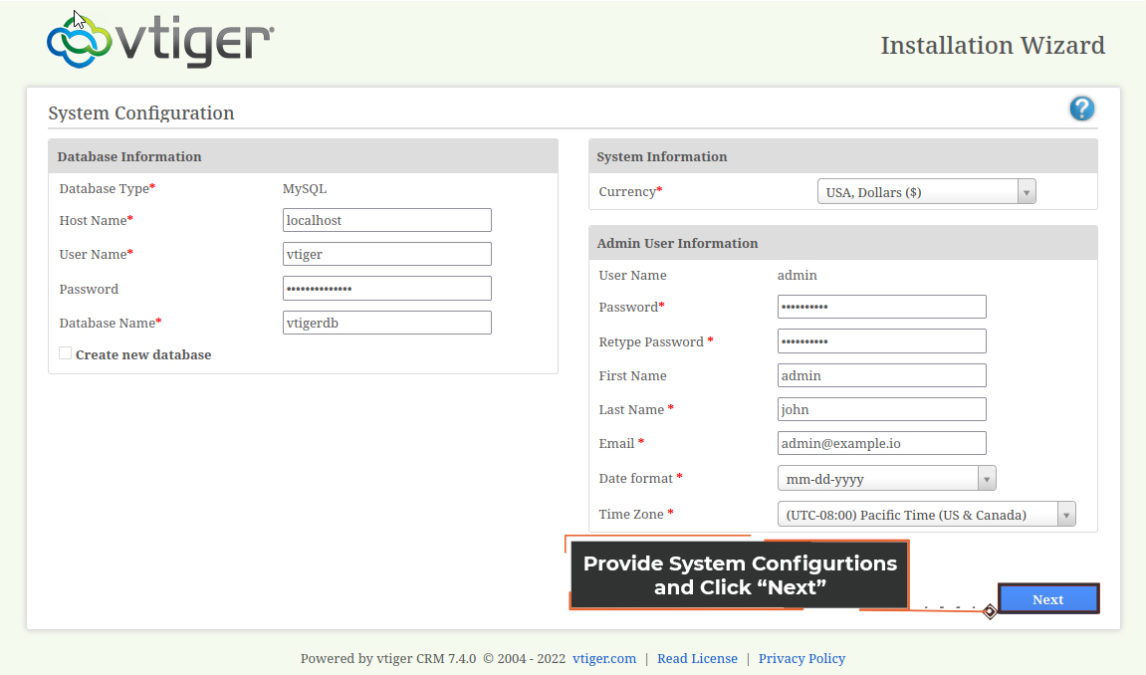The height and width of the screenshot is (675, 1146).
Task: Click the Email field showing admin@example.io
Action: tap(881, 442)
